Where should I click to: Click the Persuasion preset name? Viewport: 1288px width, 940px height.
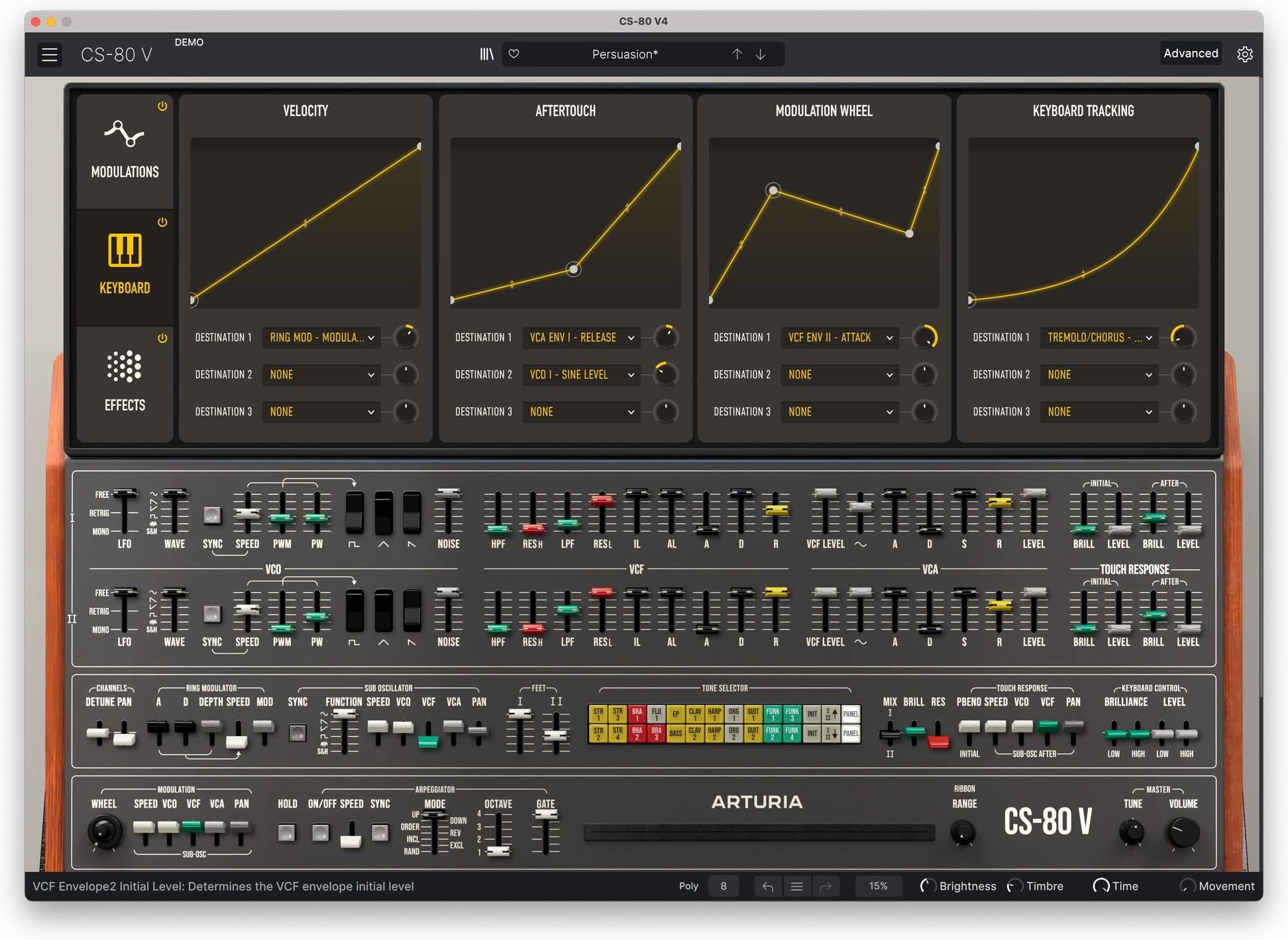point(625,54)
